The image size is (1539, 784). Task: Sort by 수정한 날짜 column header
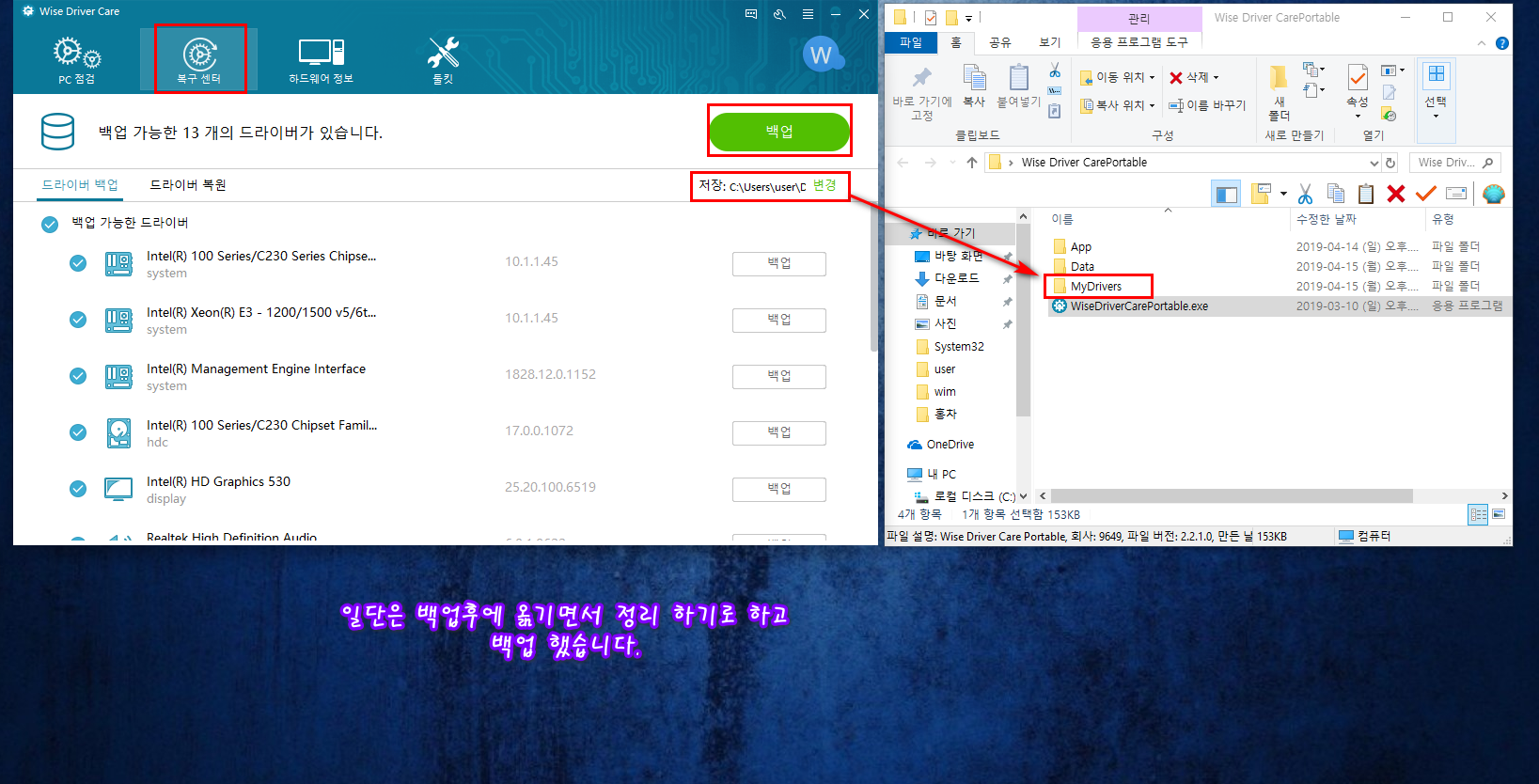tap(1327, 219)
